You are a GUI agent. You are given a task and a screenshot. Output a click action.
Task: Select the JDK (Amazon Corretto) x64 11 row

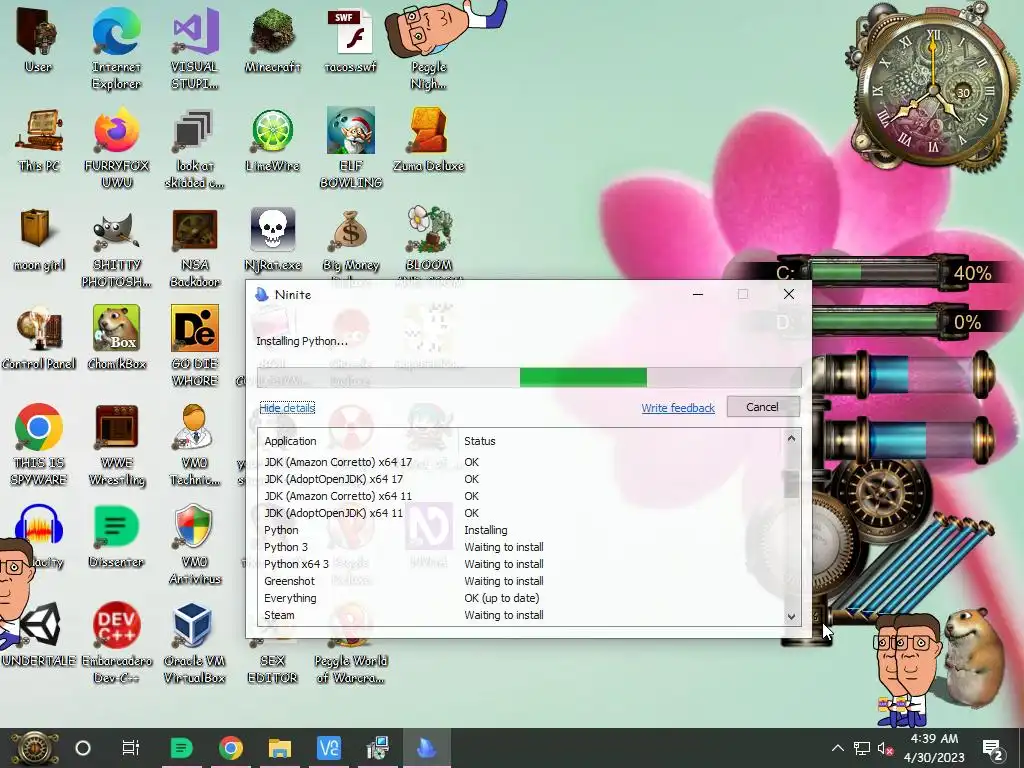522,496
